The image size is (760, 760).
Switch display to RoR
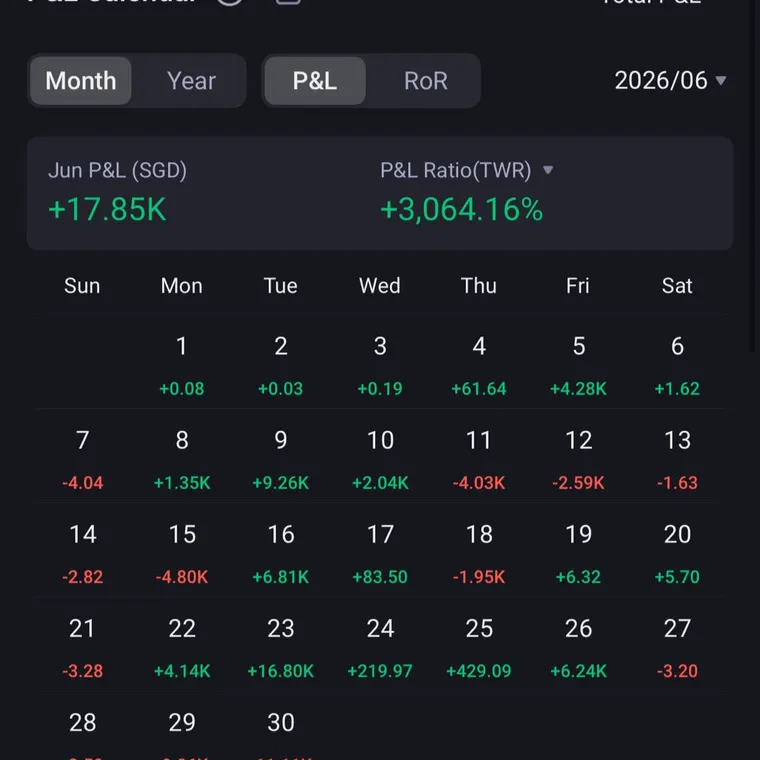(x=426, y=80)
